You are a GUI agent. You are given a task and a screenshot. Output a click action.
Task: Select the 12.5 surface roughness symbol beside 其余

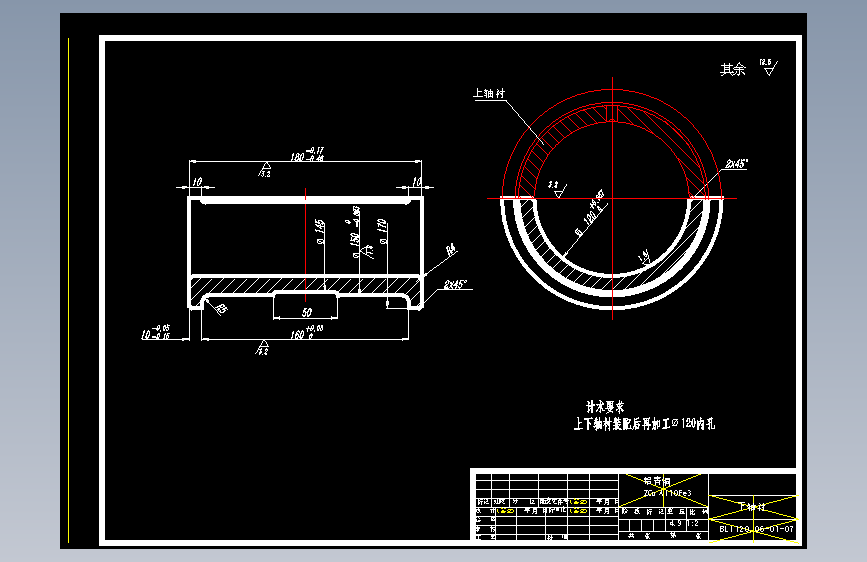[x=769, y=67]
